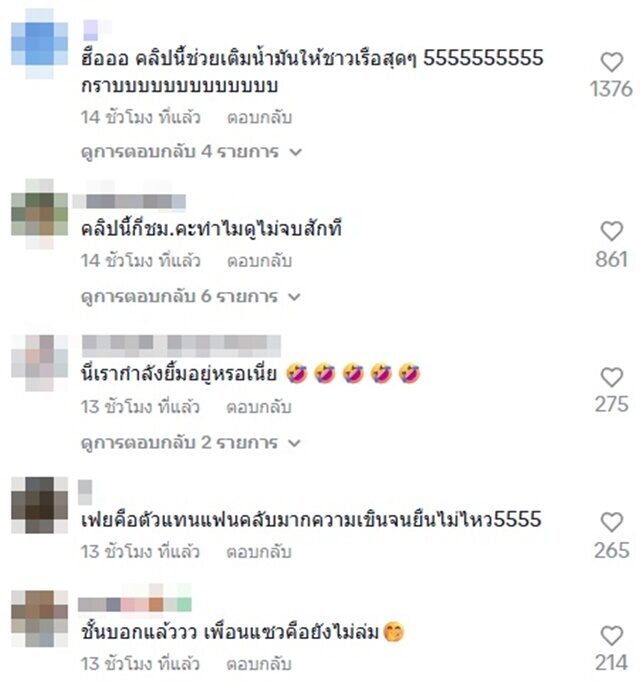Expand the 2 replies under third comment

click(x=191, y=443)
